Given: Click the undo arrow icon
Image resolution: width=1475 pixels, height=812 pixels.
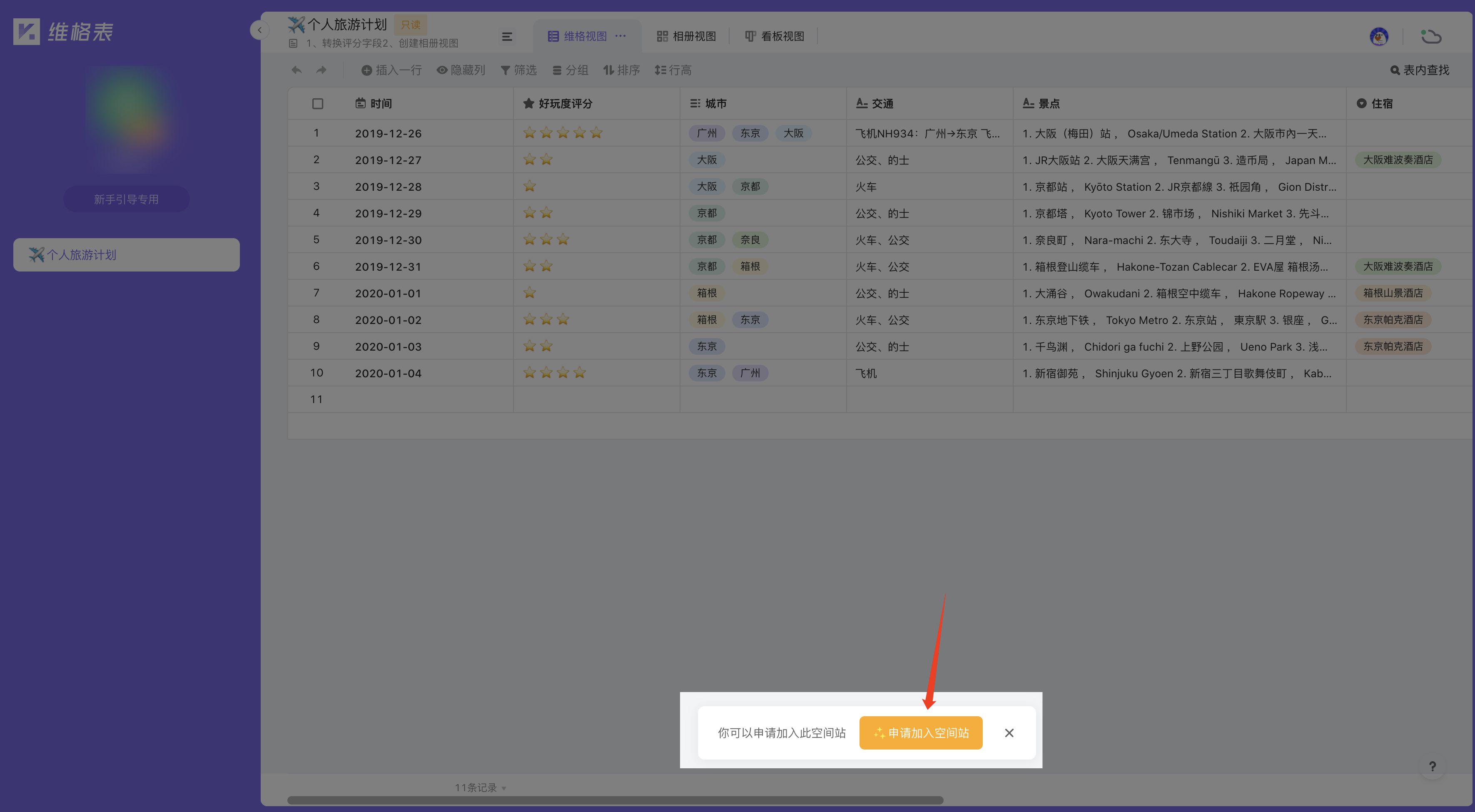Looking at the screenshot, I should [x=296, y=70].
